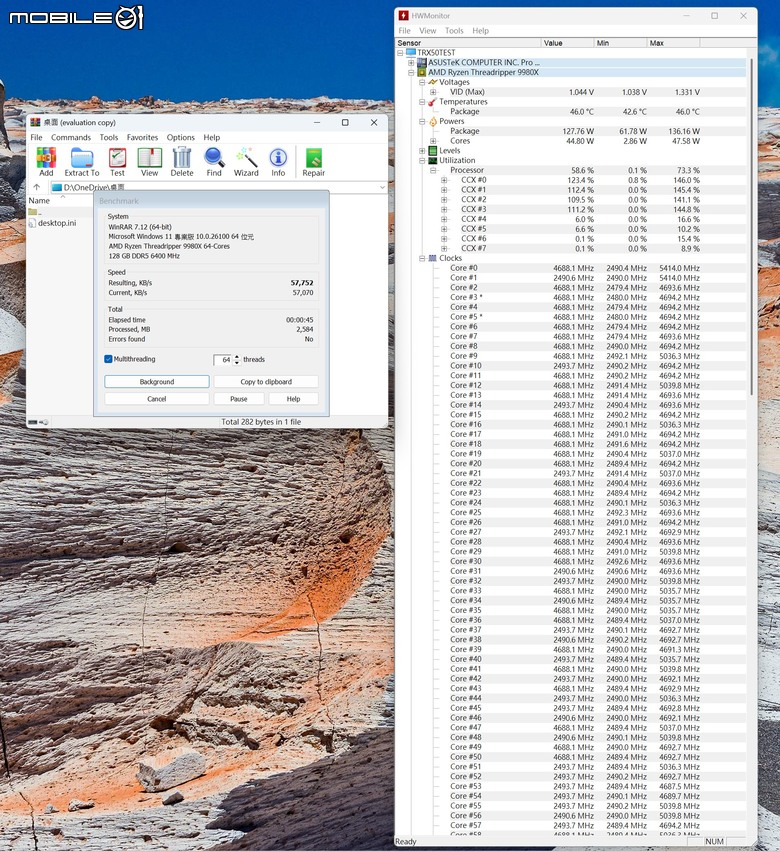Screen dimensions: 780x852
Task: Click the Powers flame icon
Action: (433, 121)
